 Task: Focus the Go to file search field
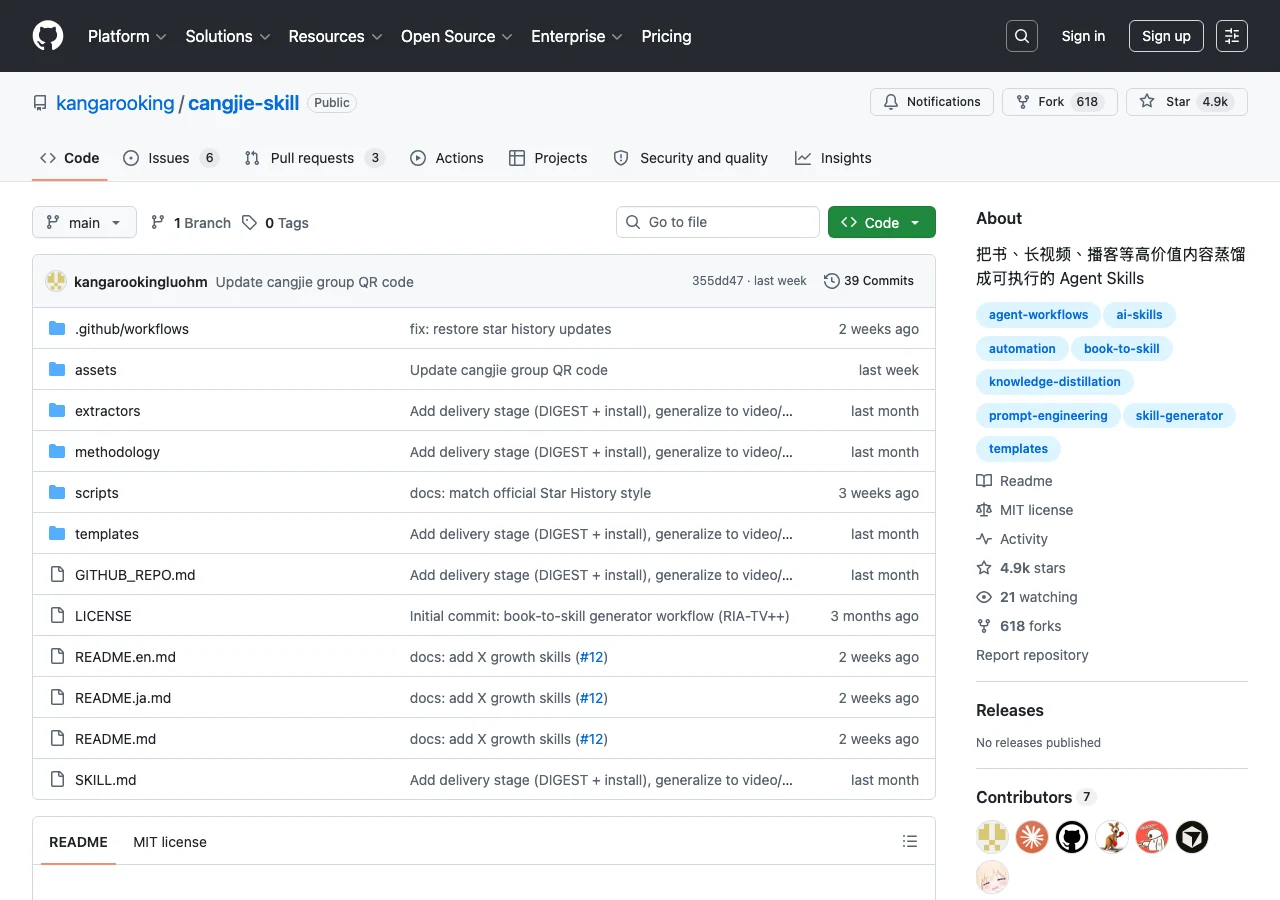[x=718, y=222]
